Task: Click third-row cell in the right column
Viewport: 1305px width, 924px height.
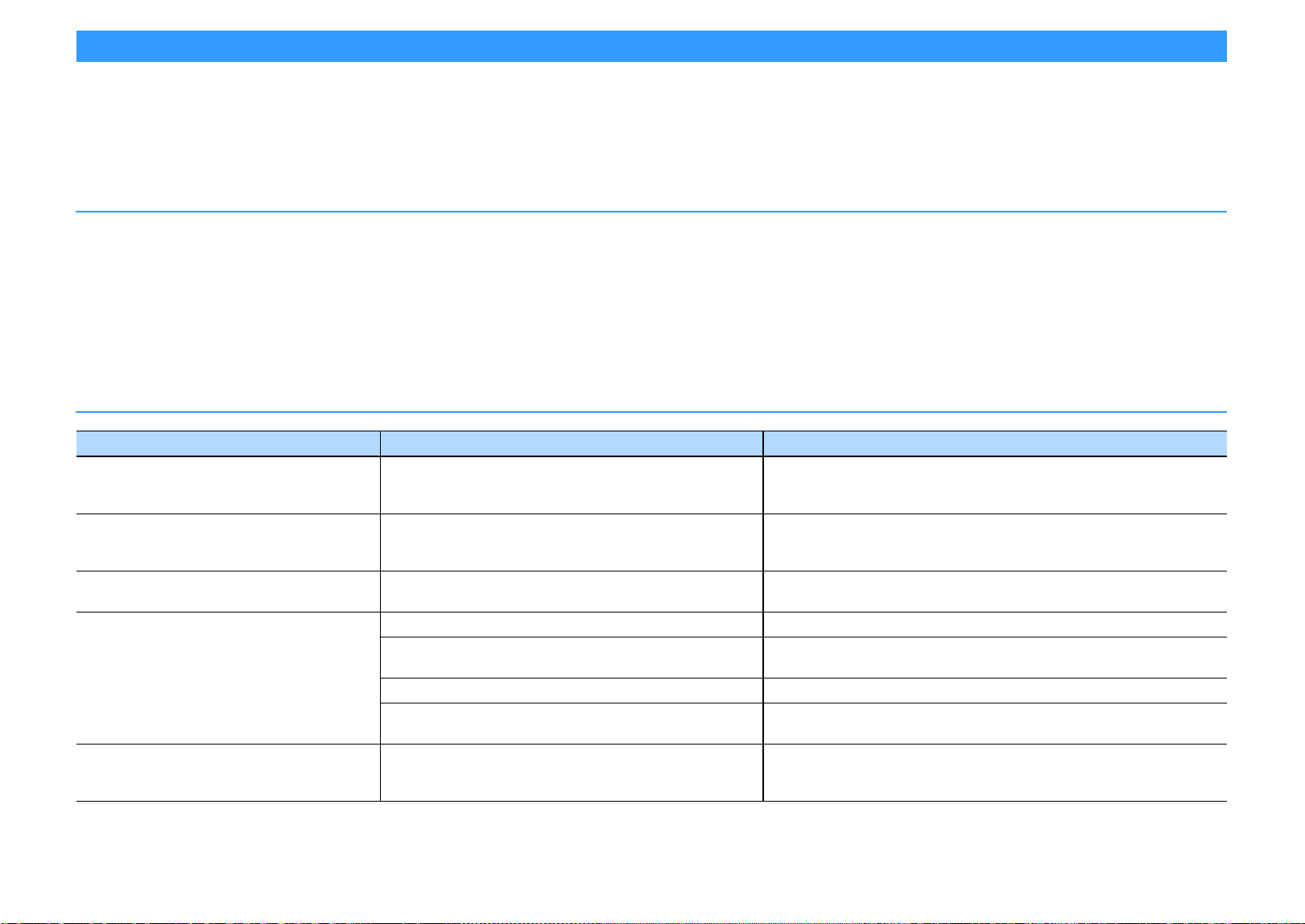Action: (995, 592)
